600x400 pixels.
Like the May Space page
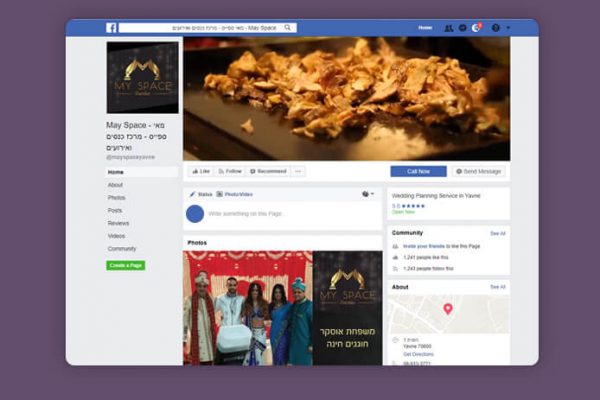(x=200, y=171)
